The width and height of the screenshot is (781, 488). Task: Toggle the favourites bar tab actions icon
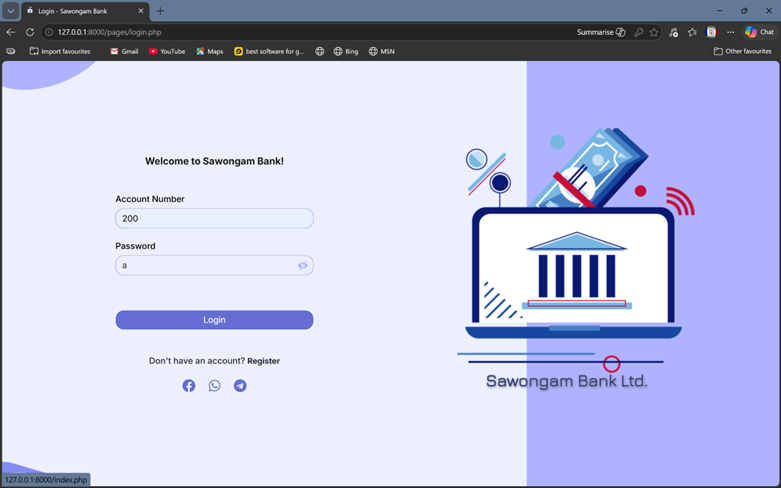click(10, 51)
